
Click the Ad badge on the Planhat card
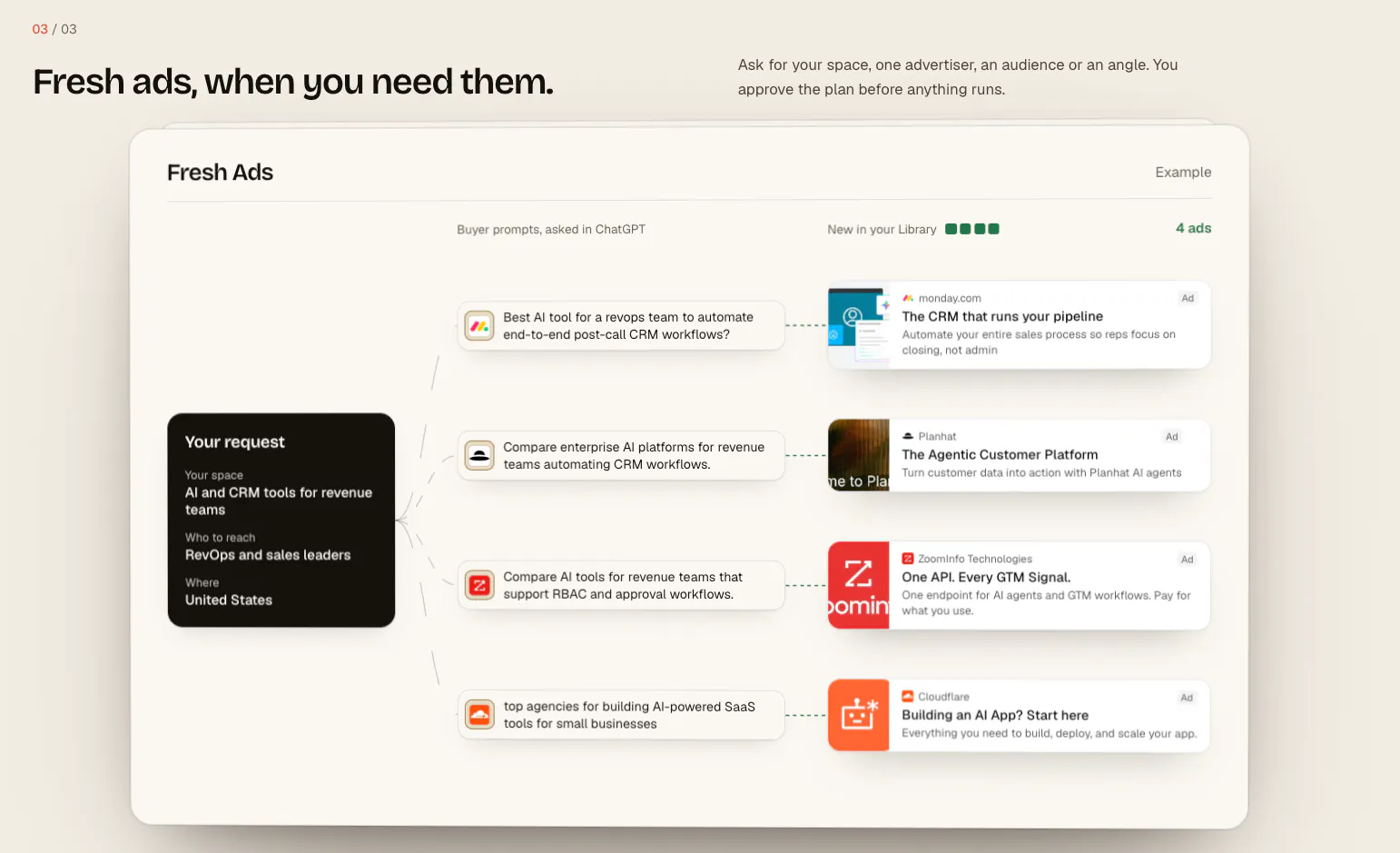pos(1172,437)
